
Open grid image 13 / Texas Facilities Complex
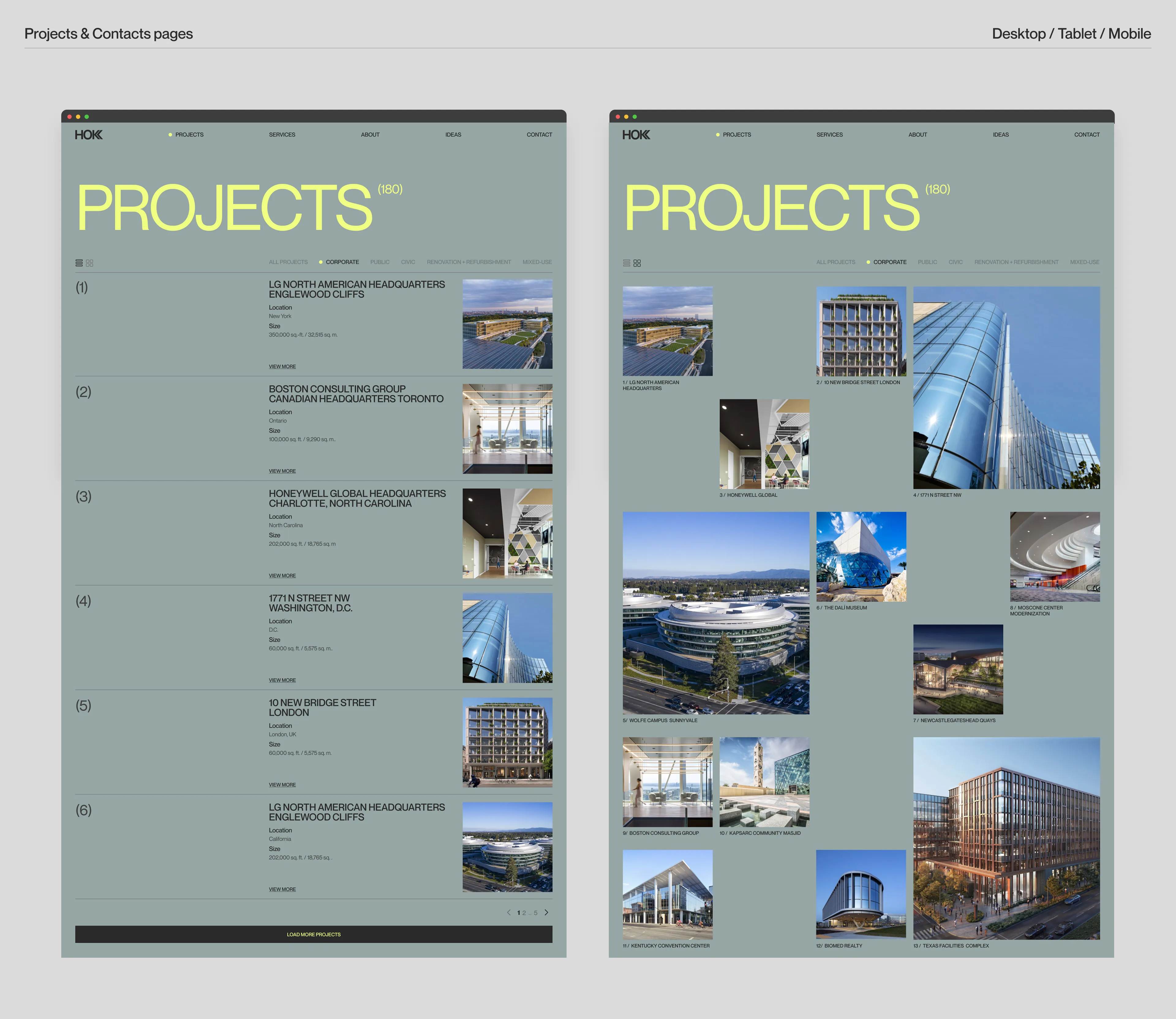pyautogui.click(x=1007, y=838)
